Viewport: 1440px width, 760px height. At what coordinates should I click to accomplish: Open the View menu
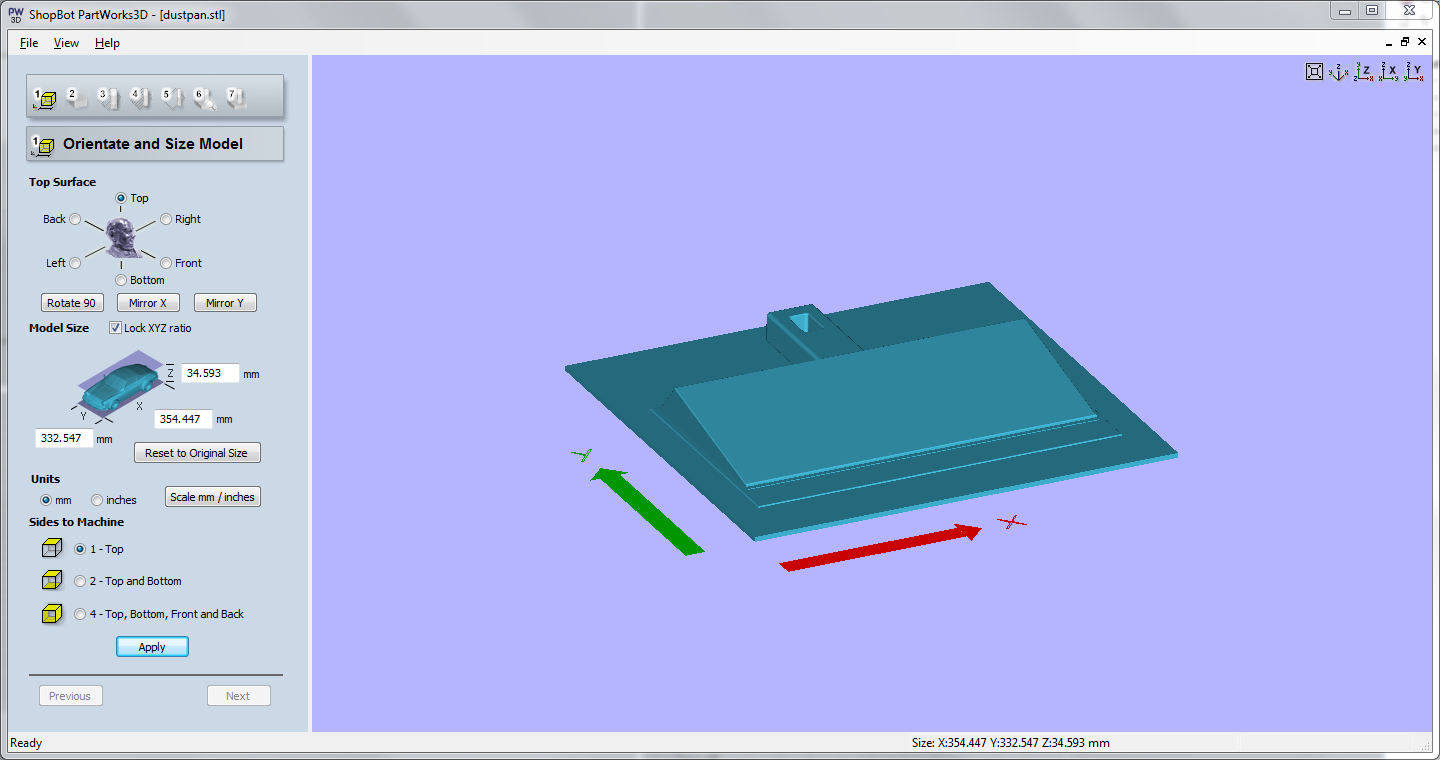click(x=66, y=43)
